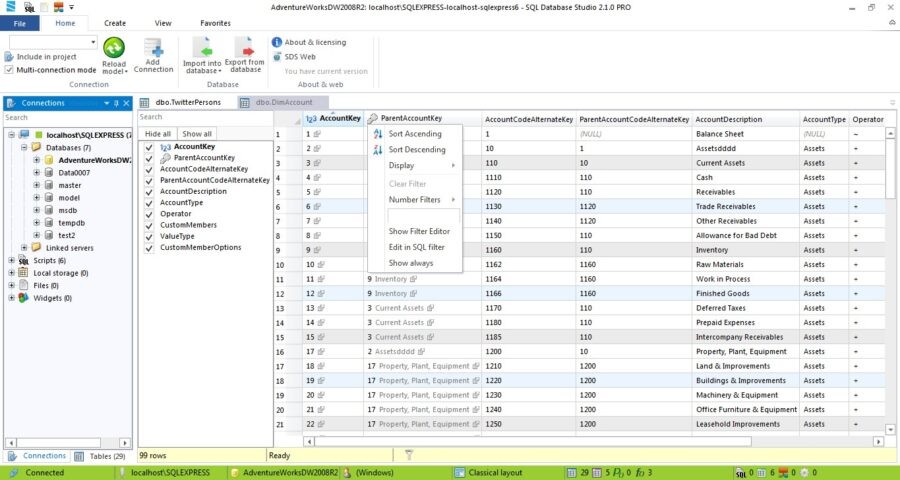
Task: Expand the Data0007 database node
Action: coord(37,173)
